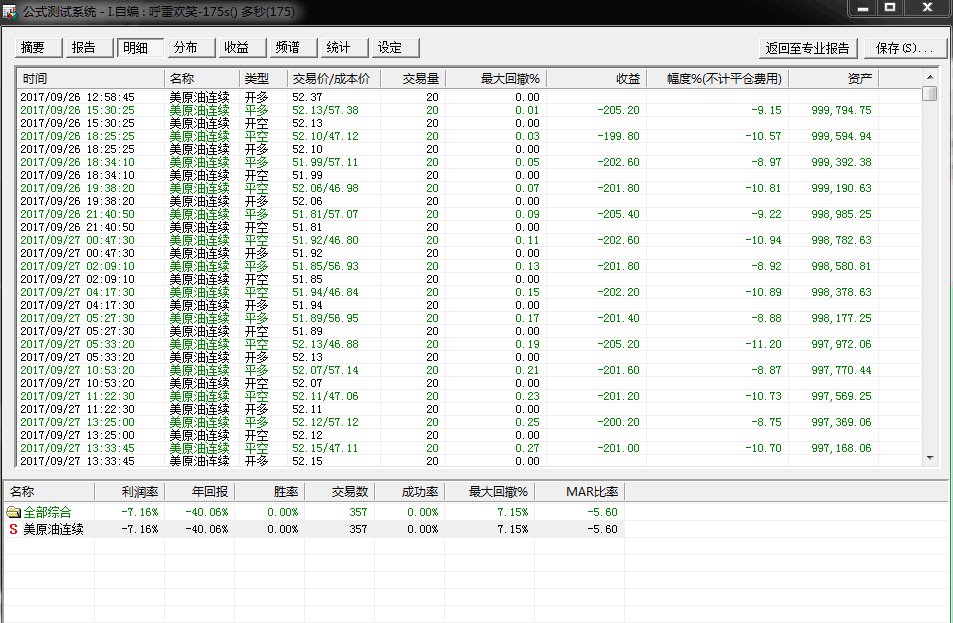Sort by the 时间 column header
The width and height of the screenshot is (953, 623).
[90, 78]
